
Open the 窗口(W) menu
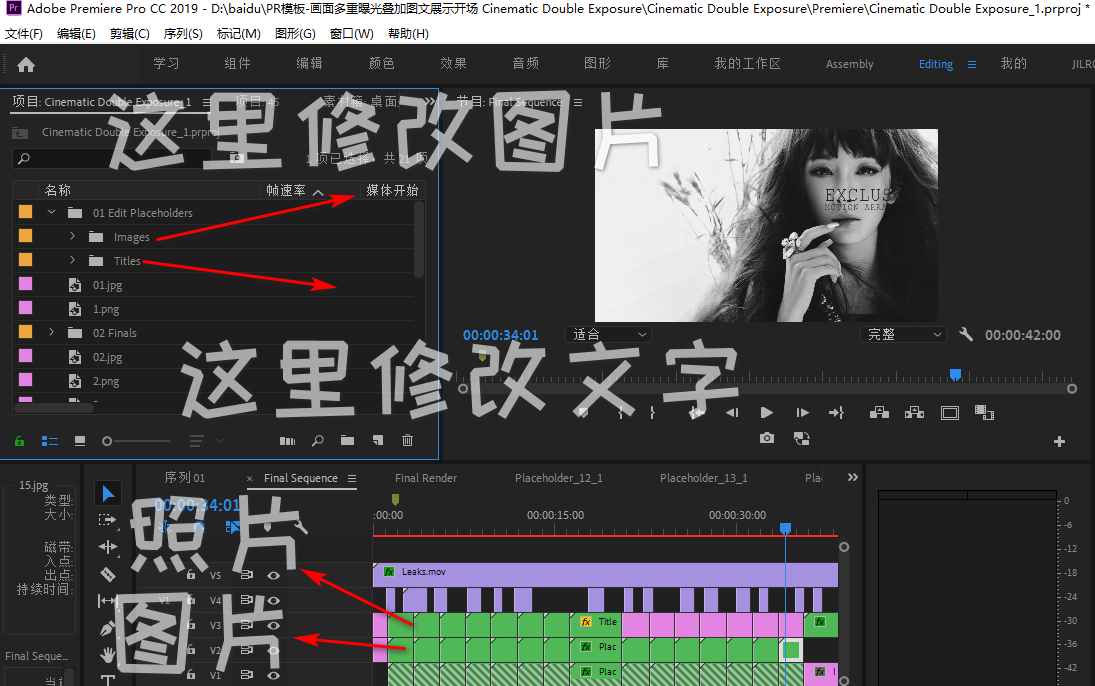351,34
